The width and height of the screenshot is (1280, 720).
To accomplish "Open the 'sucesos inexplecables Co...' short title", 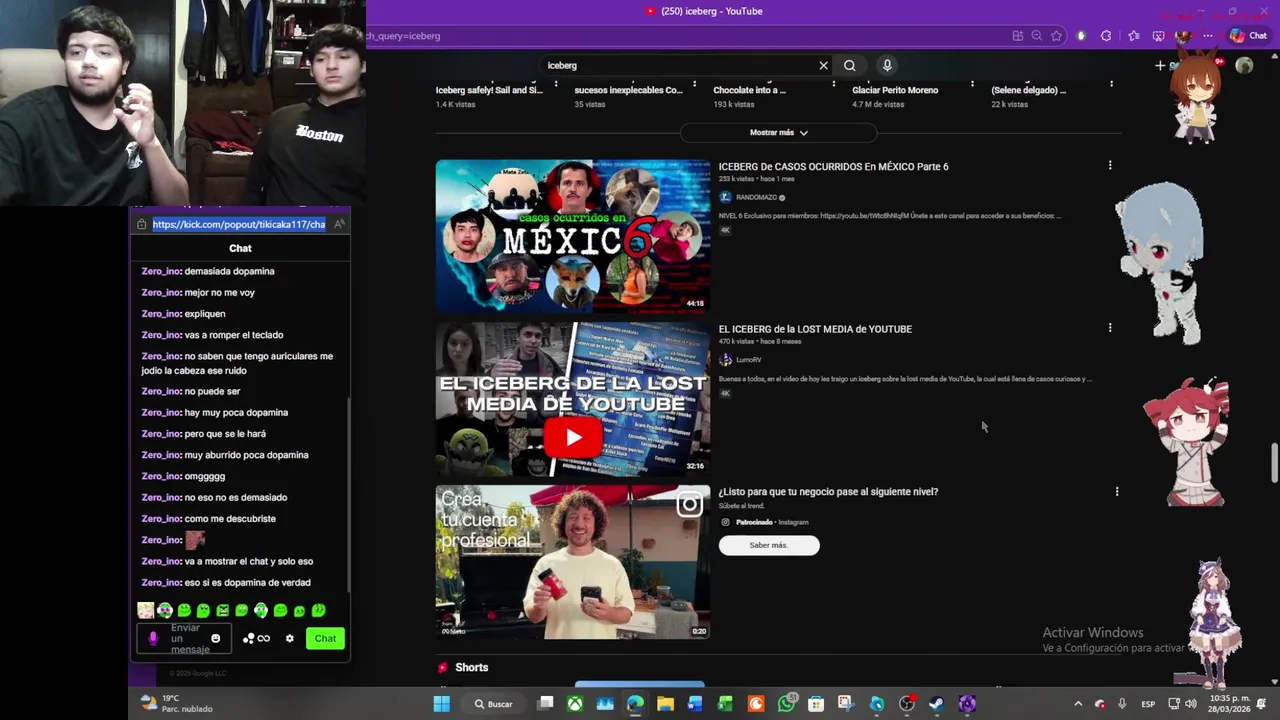I will pyautogui.click(x=628, y=90).
